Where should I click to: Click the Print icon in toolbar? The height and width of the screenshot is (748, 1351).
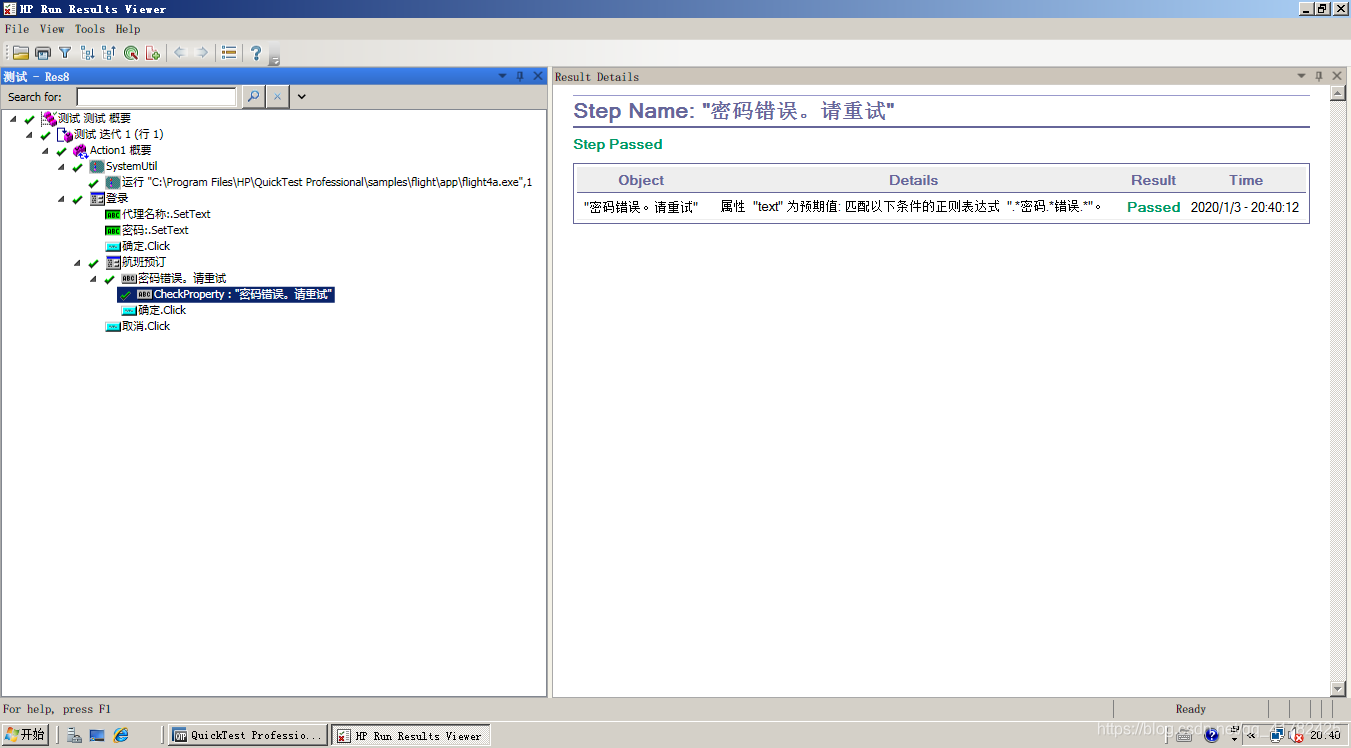click(x=43, y=53)
